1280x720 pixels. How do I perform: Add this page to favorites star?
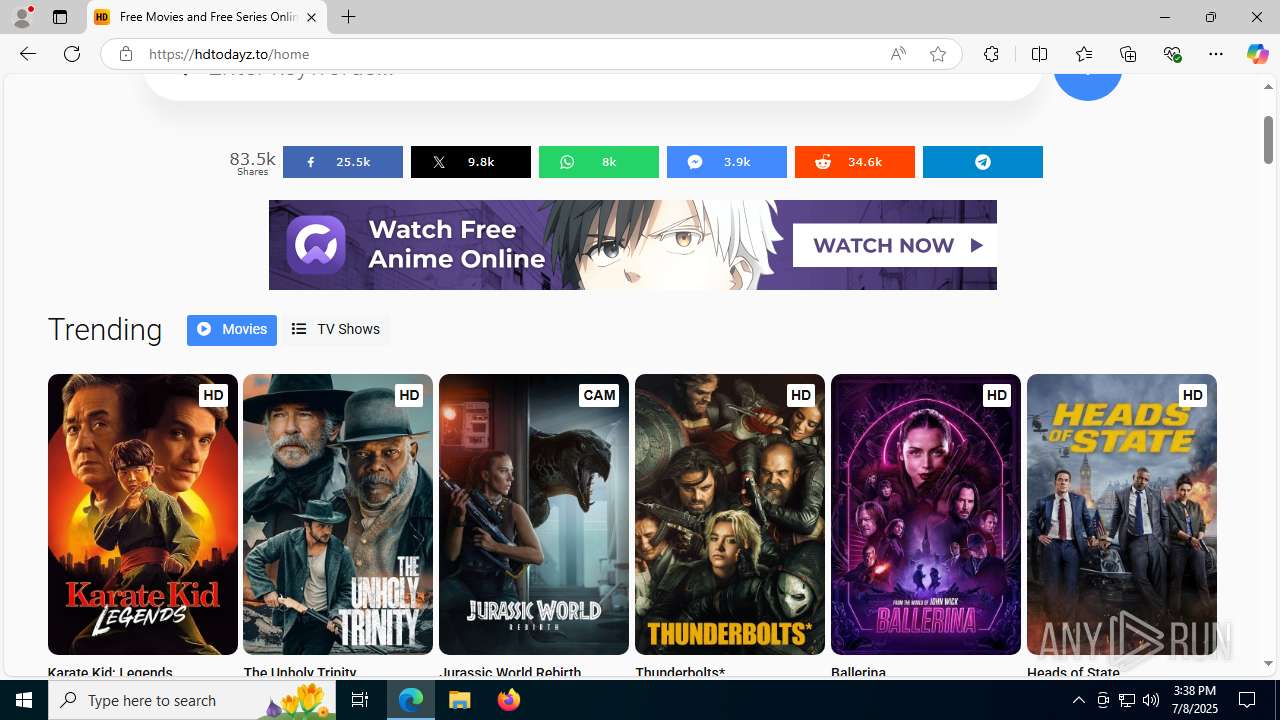(x=938, y=54)
